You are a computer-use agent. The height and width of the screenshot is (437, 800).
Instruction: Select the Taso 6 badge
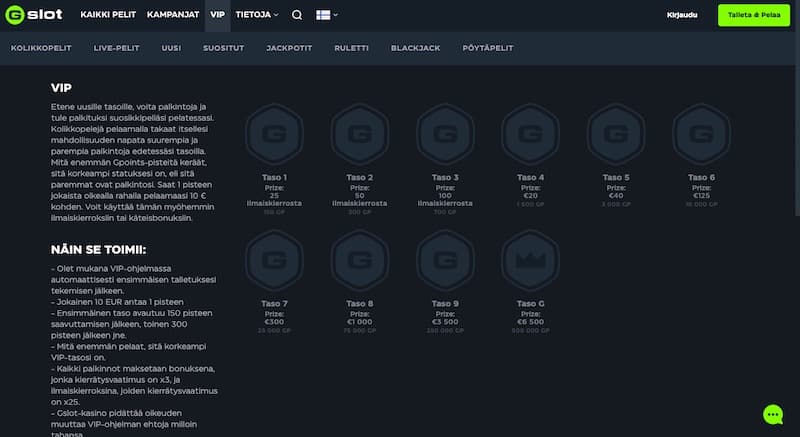pyautogui.click(x=702, y=134)
